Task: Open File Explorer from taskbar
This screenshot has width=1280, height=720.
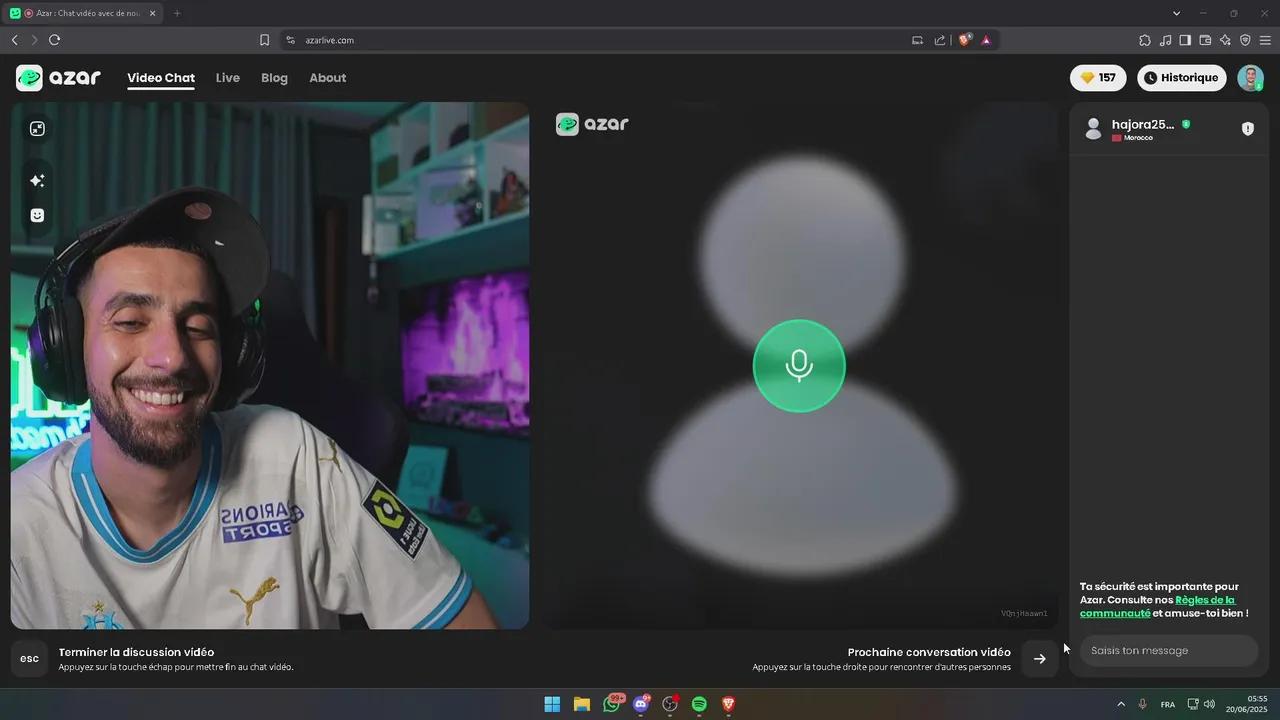Action: [x=581, y=704]
